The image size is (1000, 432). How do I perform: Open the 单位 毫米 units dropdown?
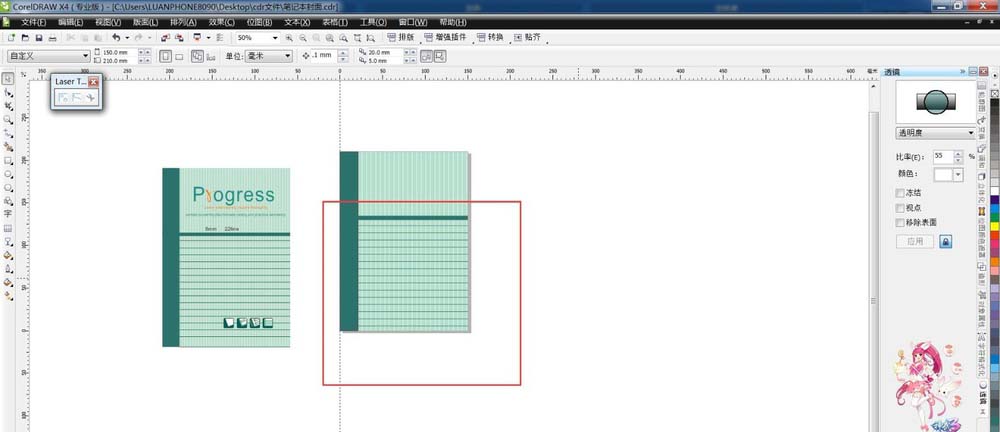288,56
